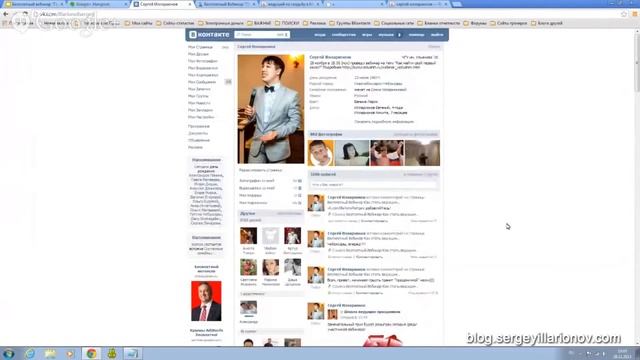Open fourth photo thumbnail in photo strip

422,153
